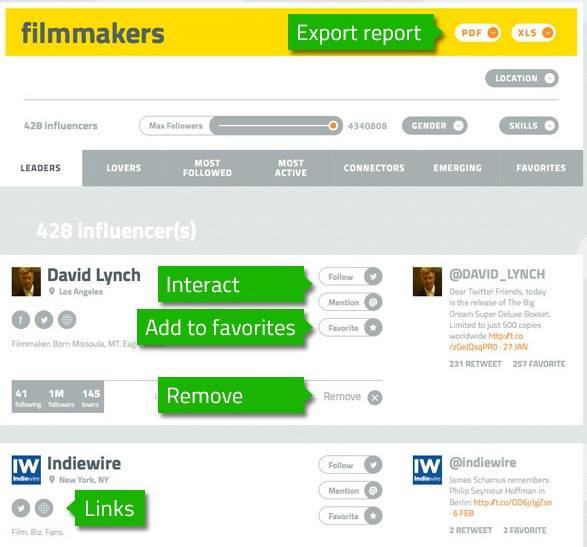Open the Connectors tab
Viewport: 587px width, 547px height.
pyautogui.click(x=374, y=168)
